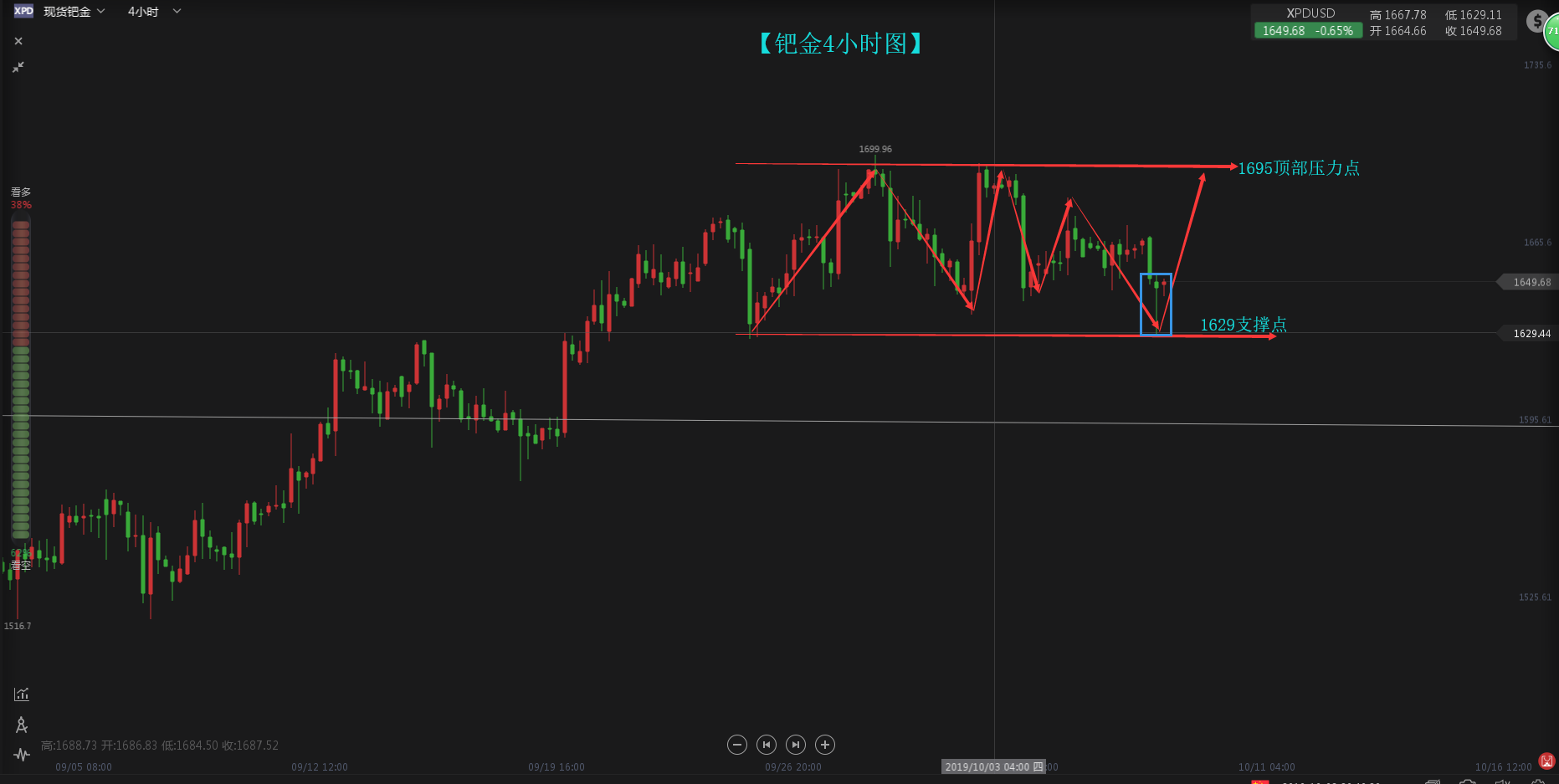This screenshot has height=784, width=1559.
Task: Click the 看空 label under the gauge
Action: point(21,566)
